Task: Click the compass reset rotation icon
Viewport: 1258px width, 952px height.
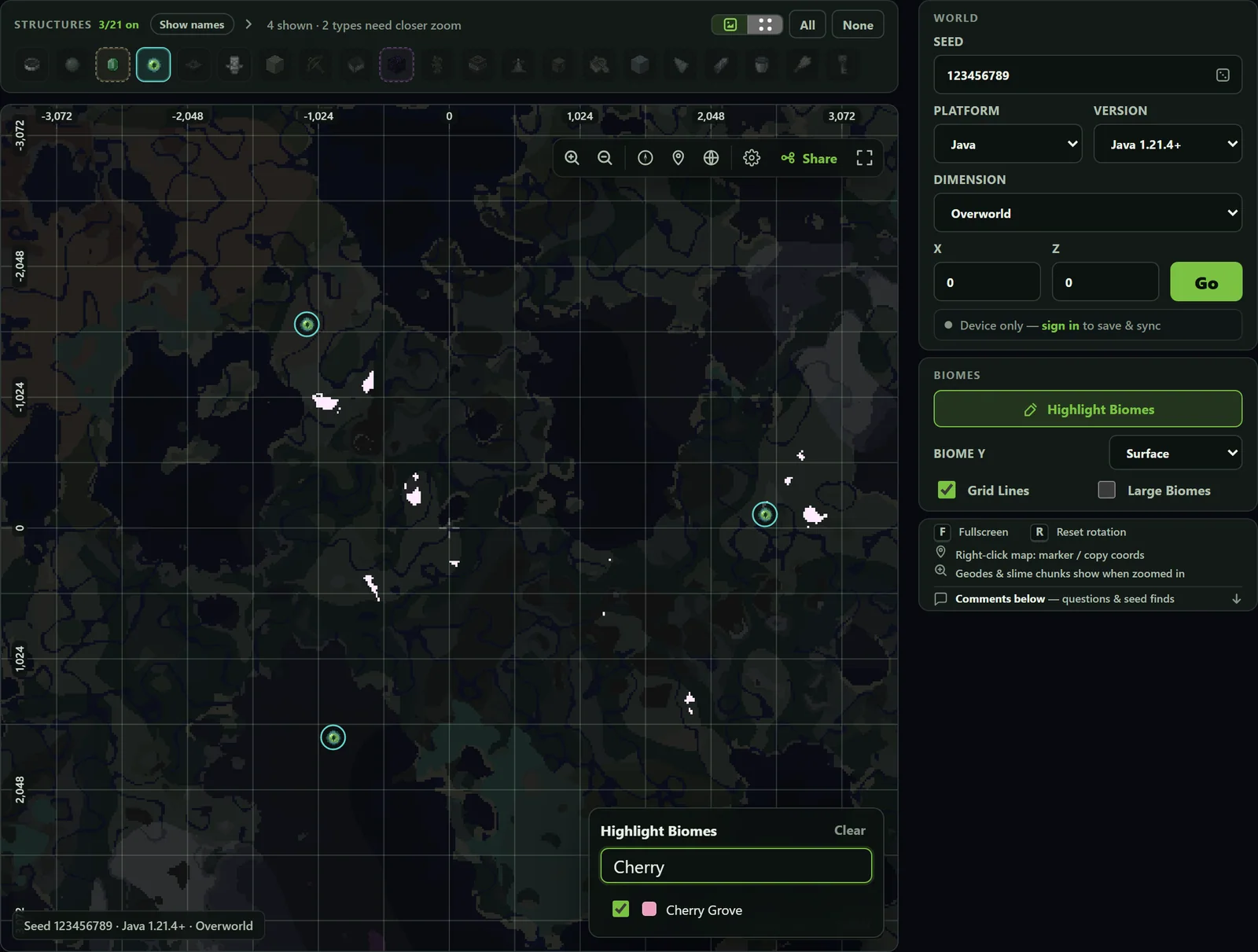Action: pyautogui.click(x=645, y=158)
